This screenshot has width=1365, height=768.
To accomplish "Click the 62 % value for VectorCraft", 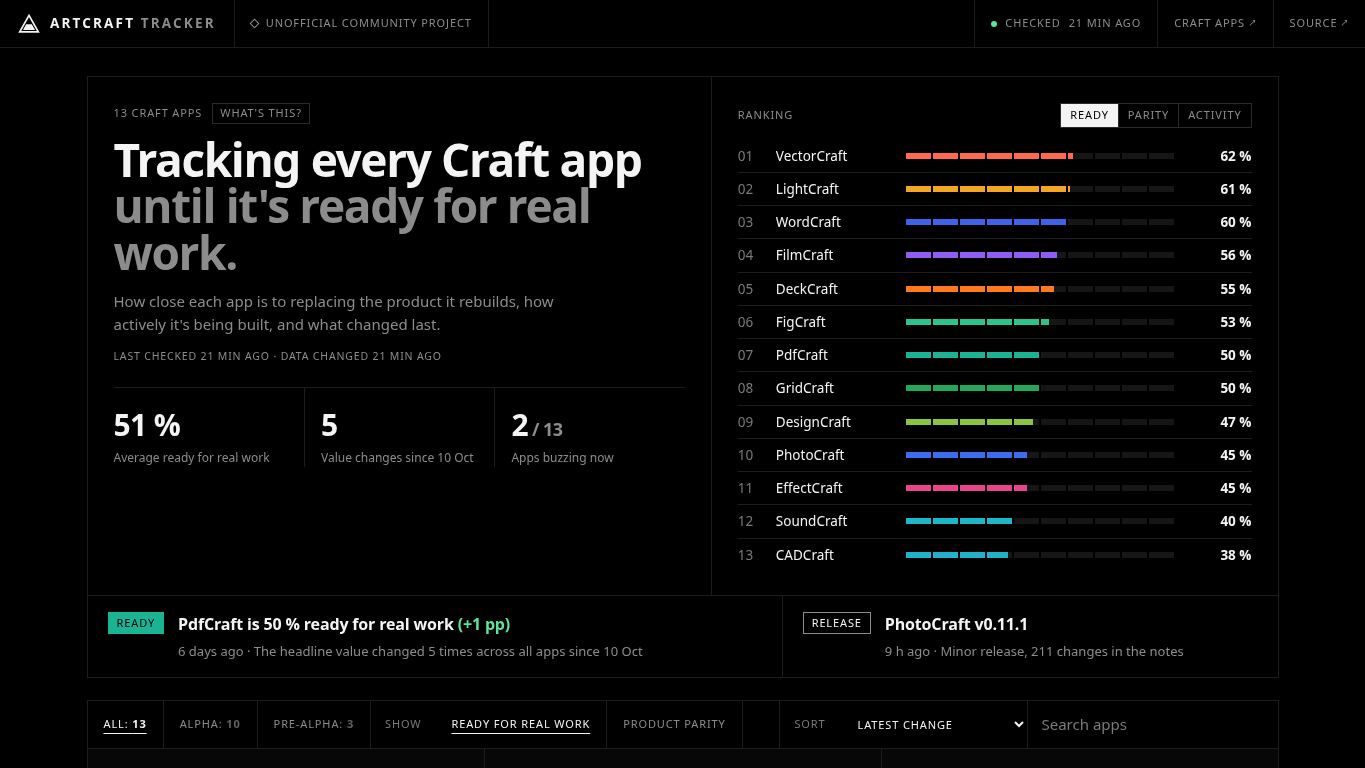I will pyautogui.click(x=1235, y=156).
